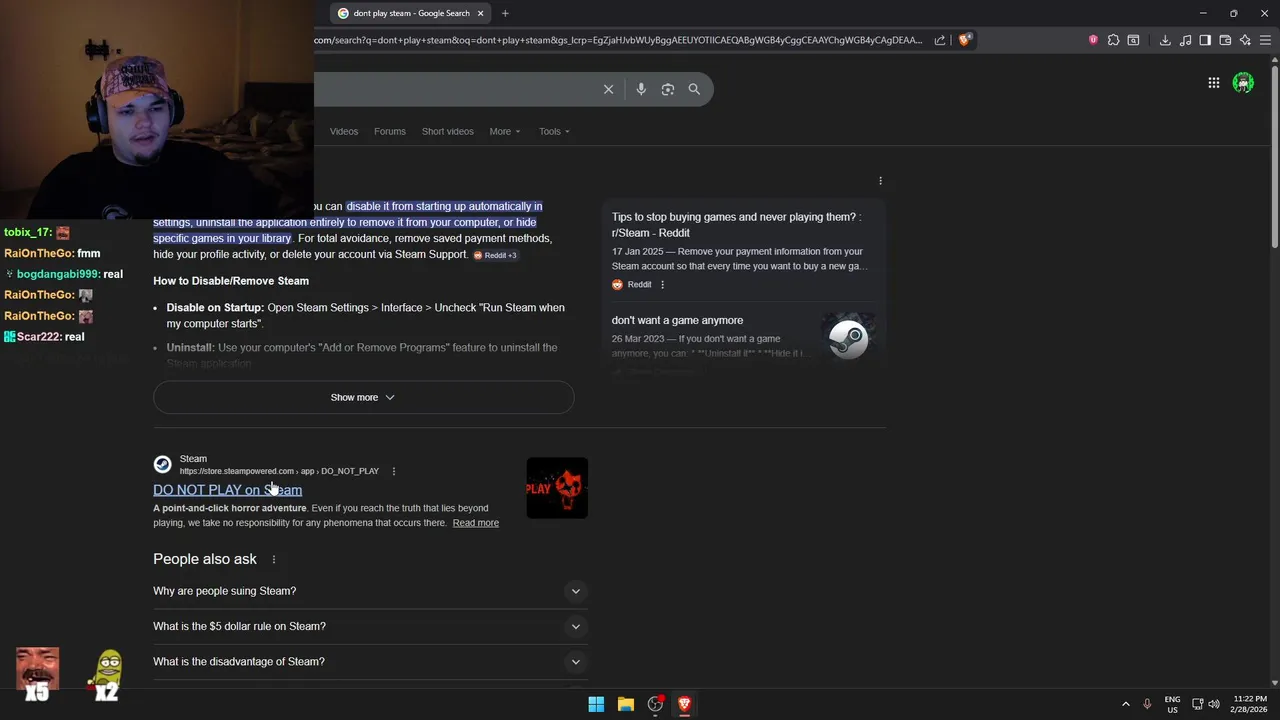Show hidden system tray icons
The width and height of the screenshot is (1280, 720).
(x=1125, y=704)
